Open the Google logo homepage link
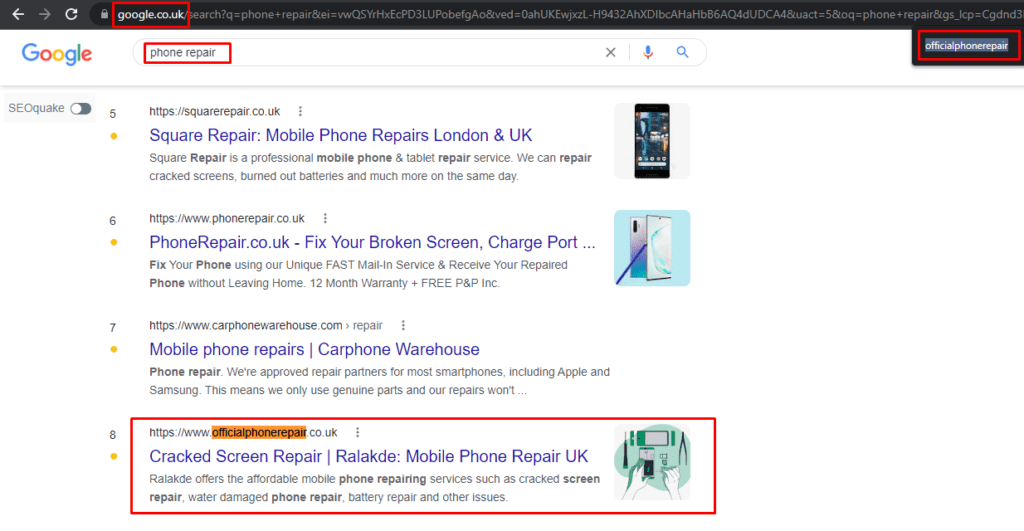Screen dimensions: 1024x531 coord(57,54)
